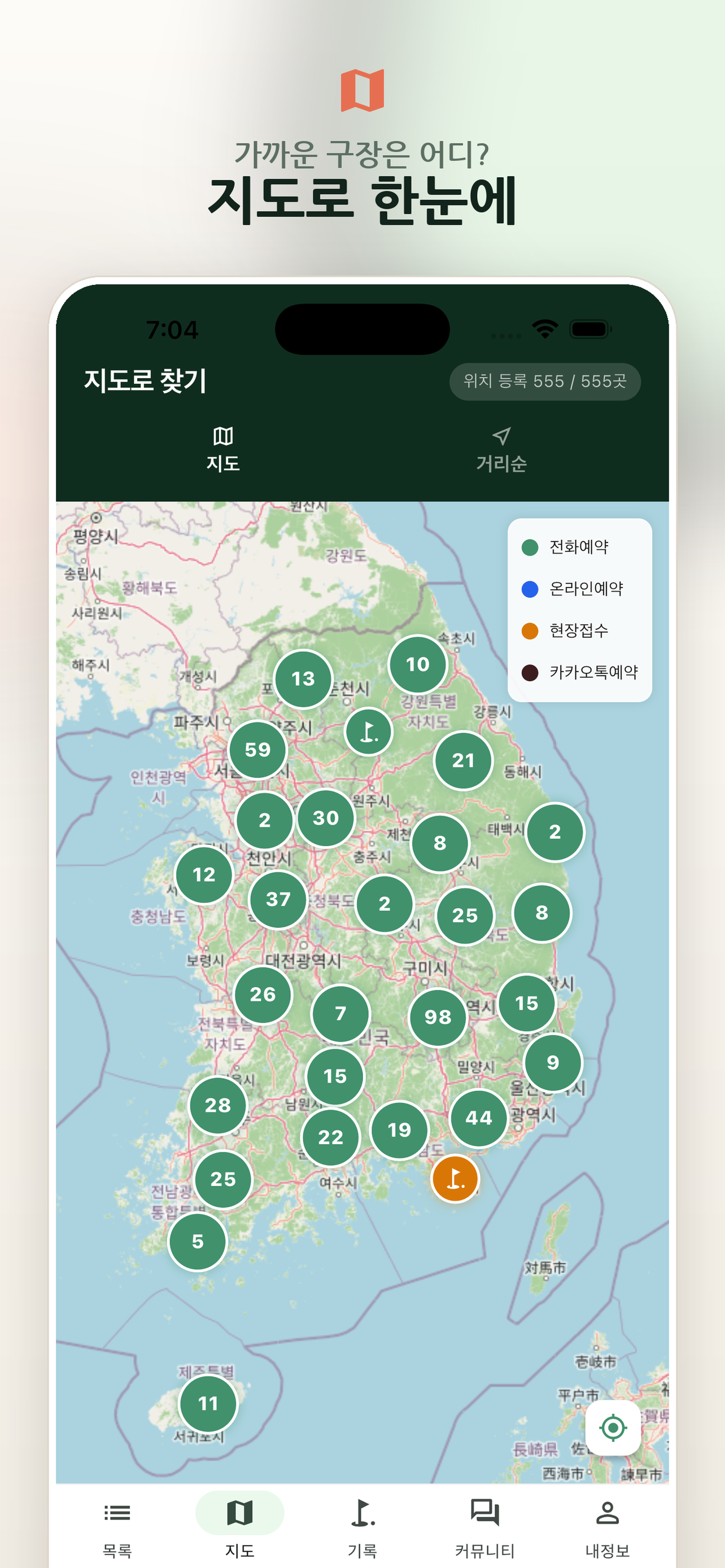The height and width of the screenshot is (1568, 725).
Task: Click the 충주시 map label
Action: point(372,856)
